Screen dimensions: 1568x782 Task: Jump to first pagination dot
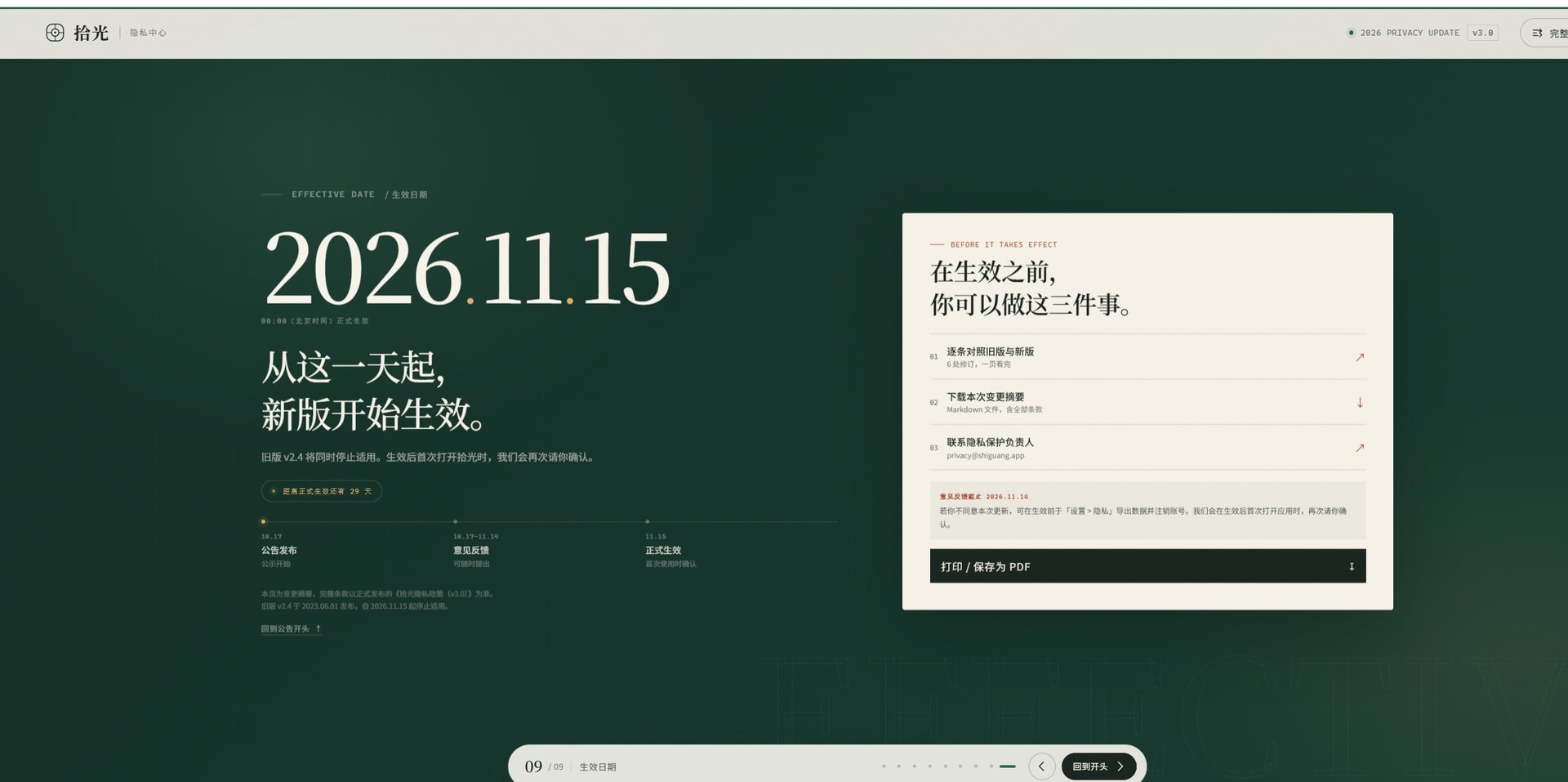click(884, 766)
